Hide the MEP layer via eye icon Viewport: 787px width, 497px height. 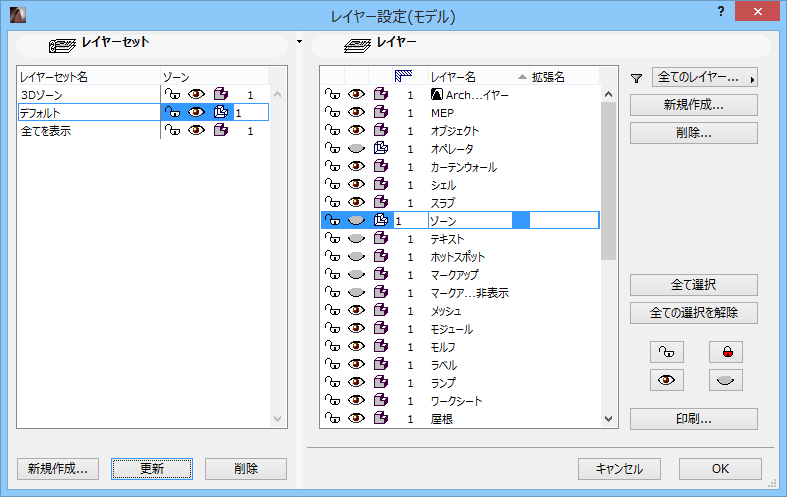356,112
